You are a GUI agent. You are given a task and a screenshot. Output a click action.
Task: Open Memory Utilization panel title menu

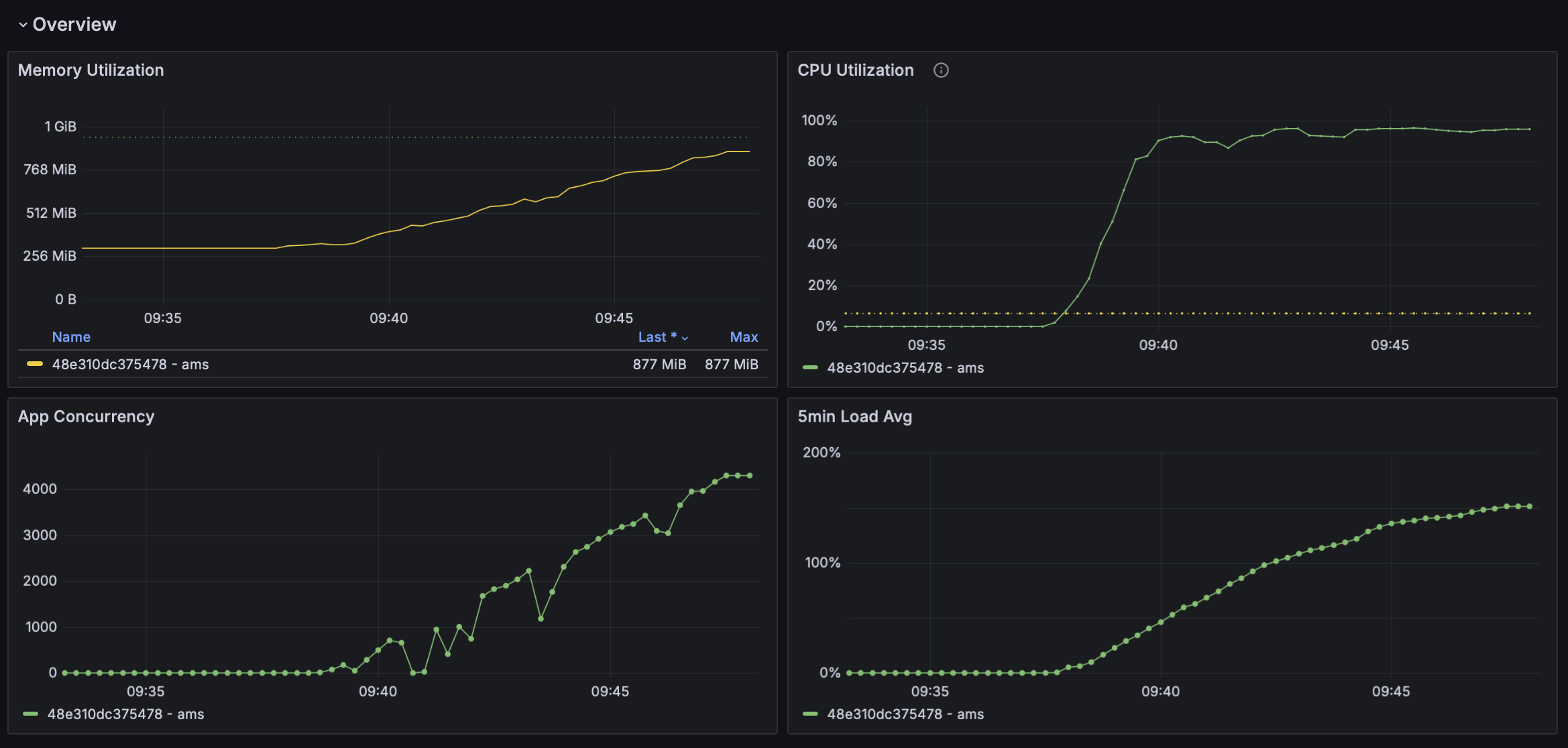(91, 70)
